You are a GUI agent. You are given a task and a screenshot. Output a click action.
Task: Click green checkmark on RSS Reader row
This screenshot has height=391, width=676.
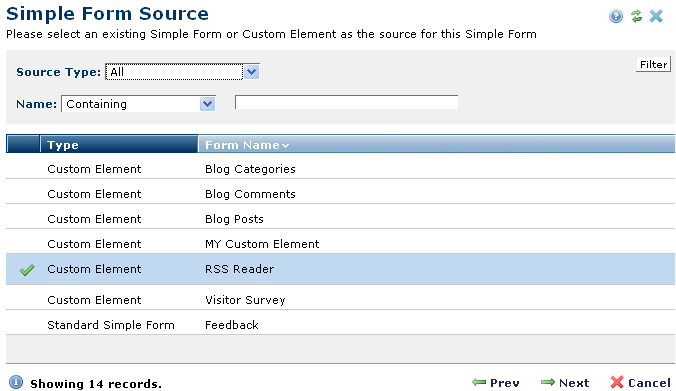pos(27,270)
